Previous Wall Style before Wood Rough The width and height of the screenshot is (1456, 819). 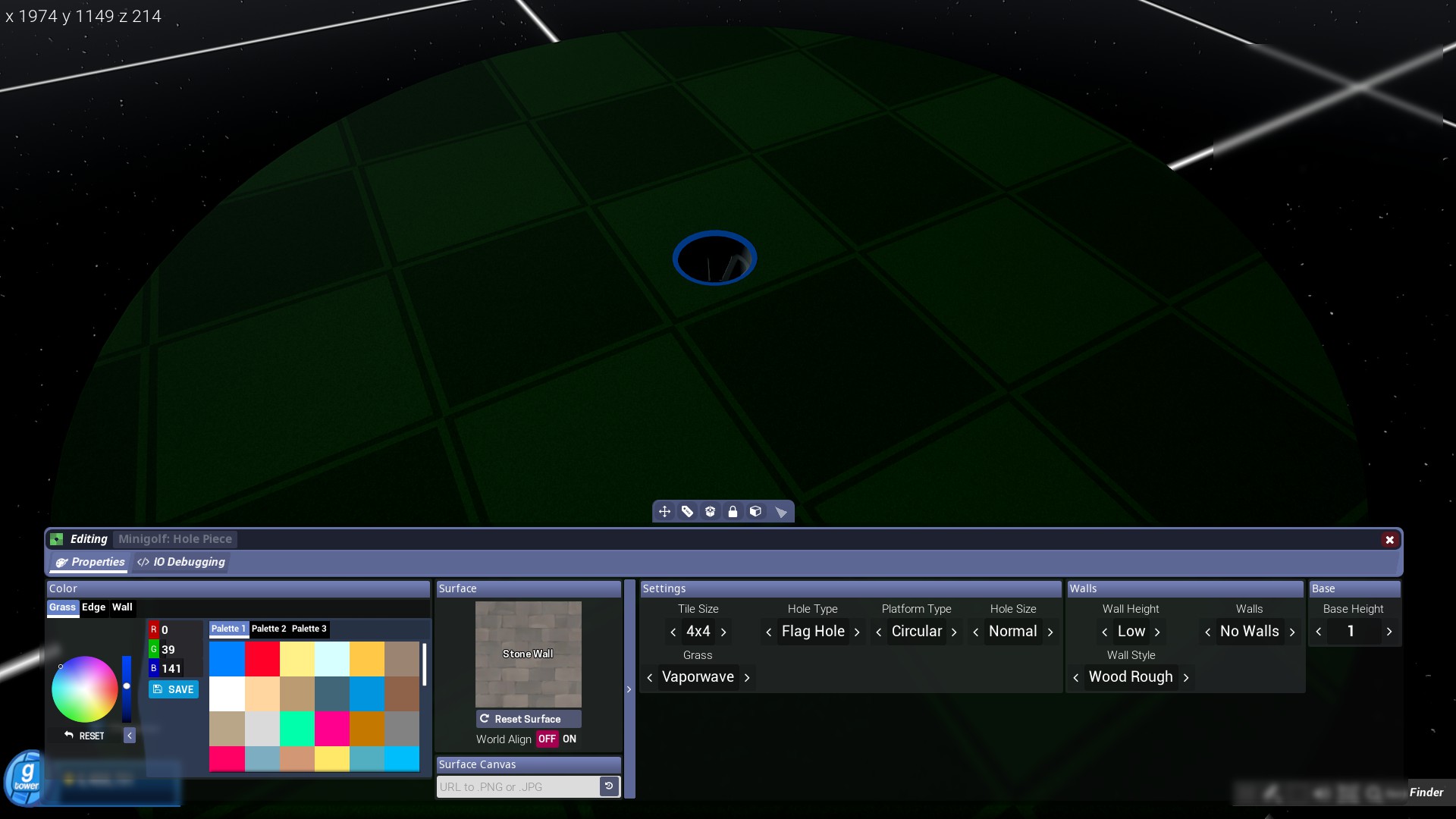point(1076,678)
